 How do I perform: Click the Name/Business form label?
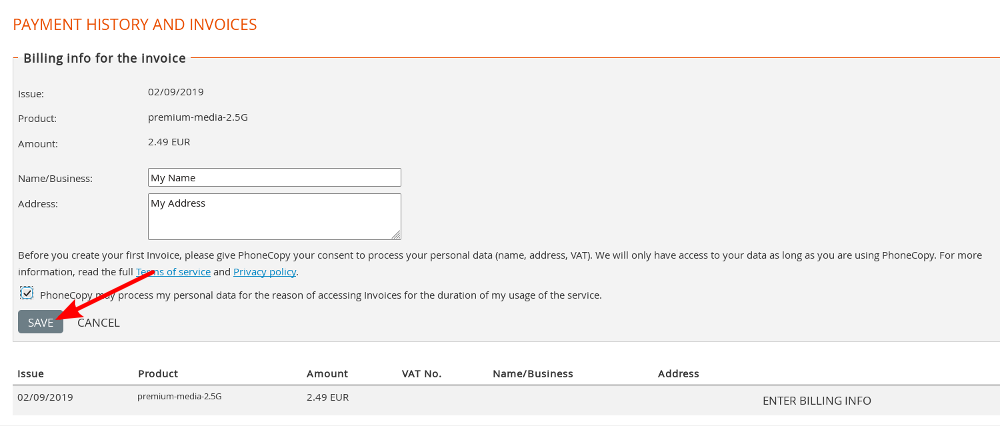pyautogui.click(x=55, y=179)
